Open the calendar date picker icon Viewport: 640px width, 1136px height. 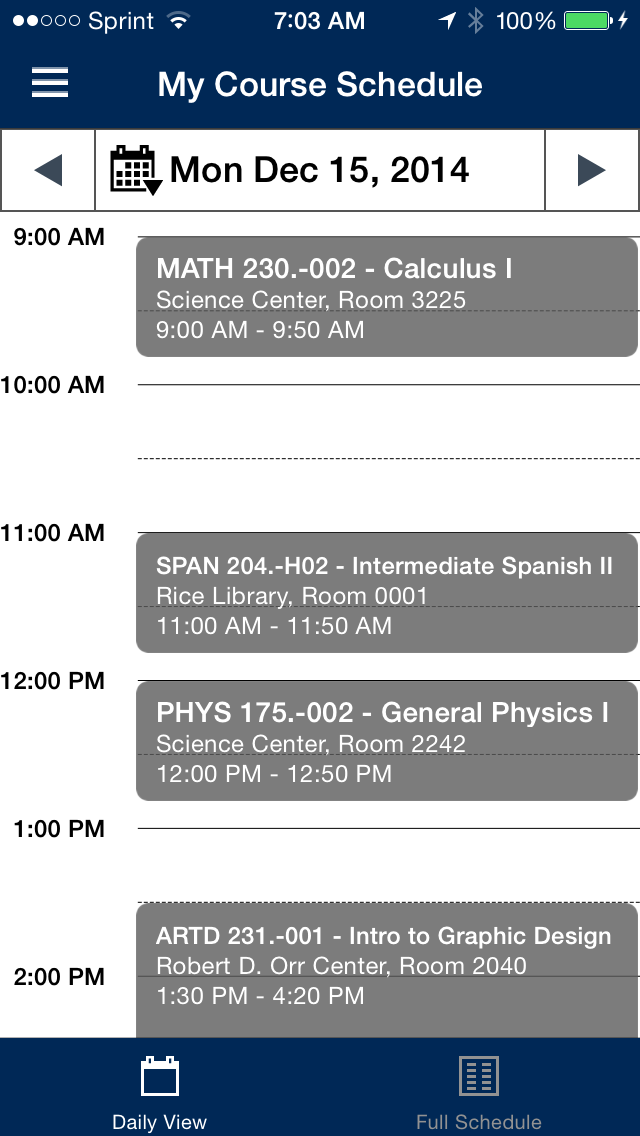tap(136, 170)
